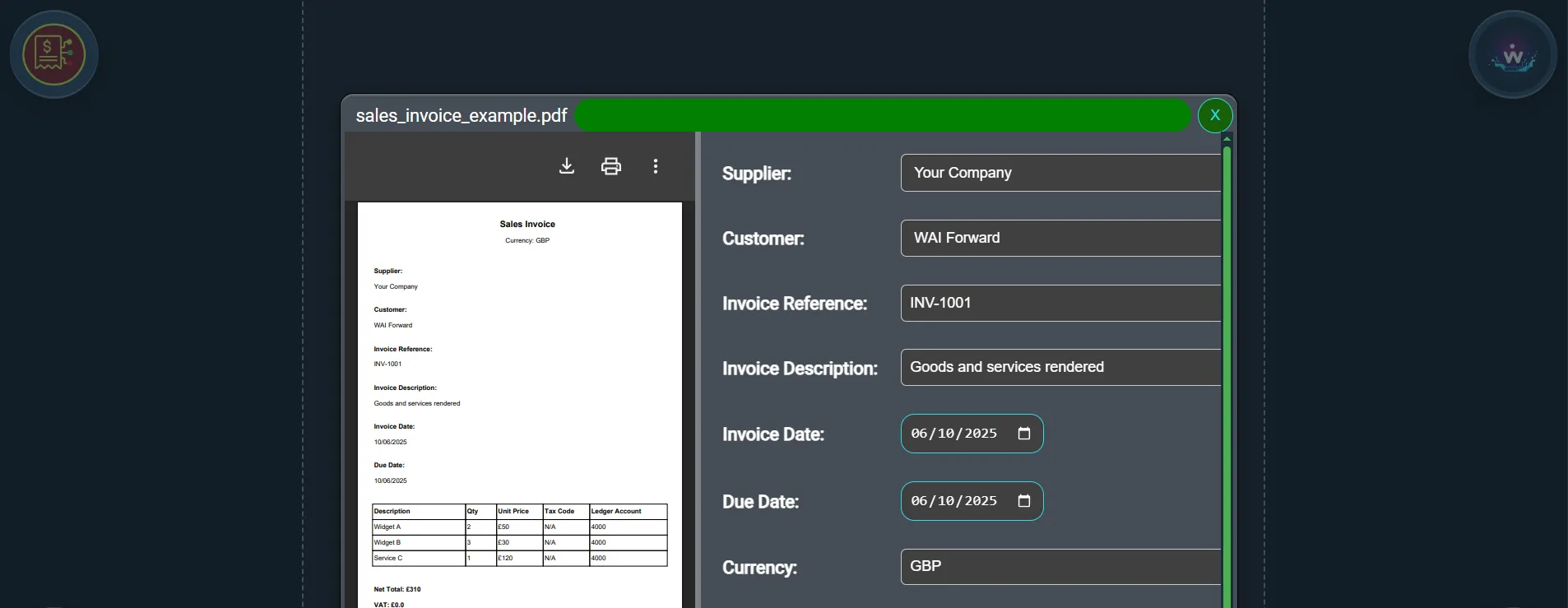
Task: Click the 'Due Date:' form label
Action: [761, 502]
